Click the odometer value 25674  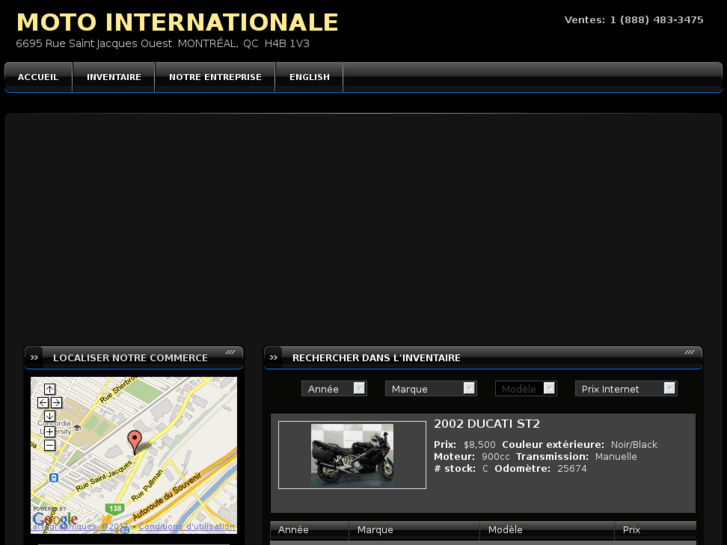(x=572, y=469)
